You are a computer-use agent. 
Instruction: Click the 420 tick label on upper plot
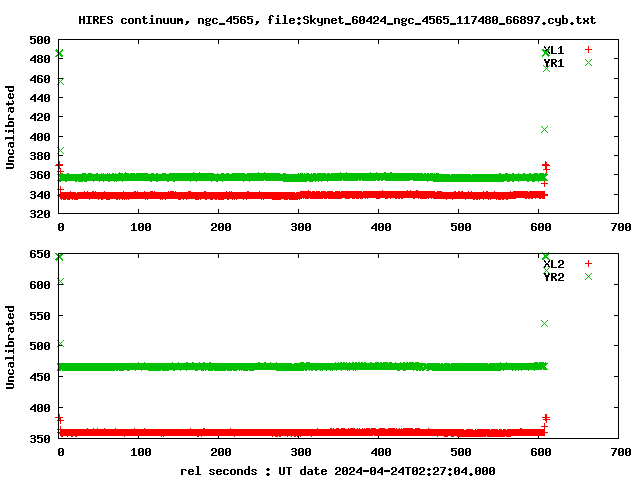40,117
